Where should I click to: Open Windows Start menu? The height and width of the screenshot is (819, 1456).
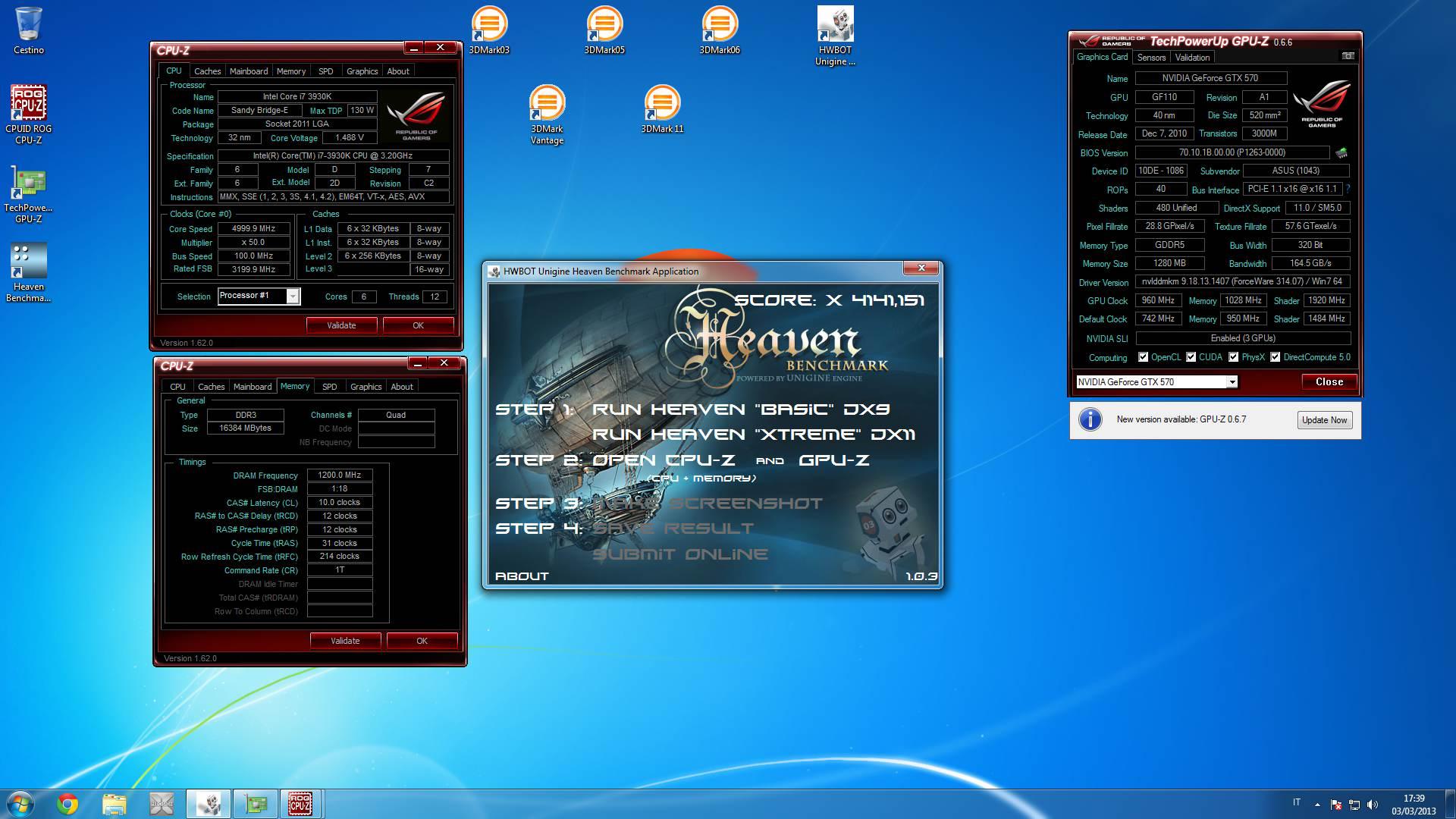pos(20,804)
